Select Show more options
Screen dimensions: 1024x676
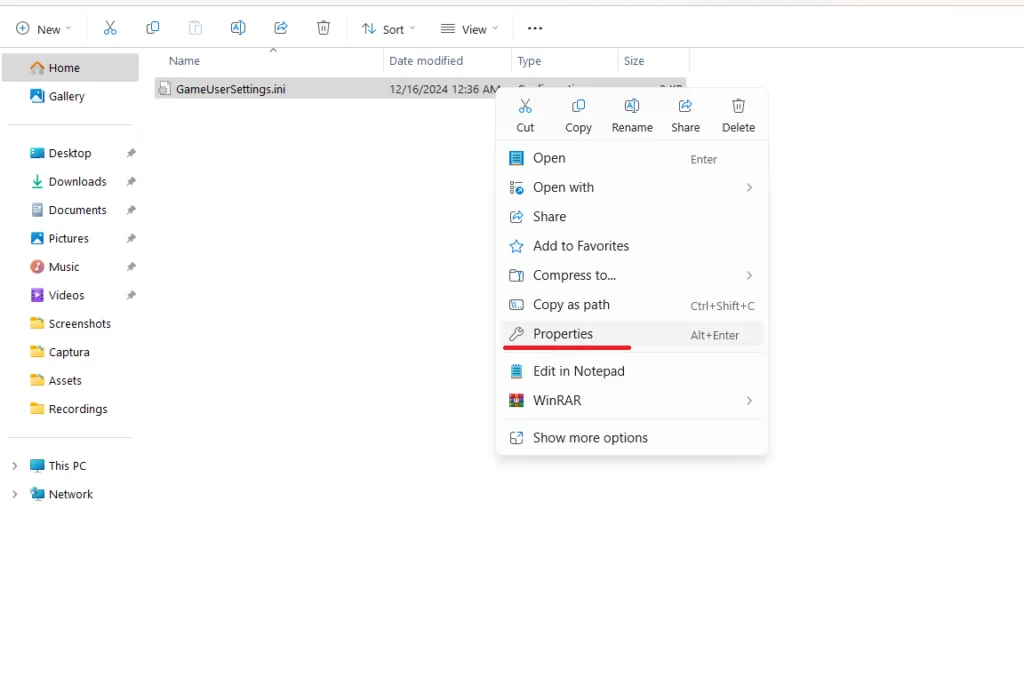(x=632, y=438)
